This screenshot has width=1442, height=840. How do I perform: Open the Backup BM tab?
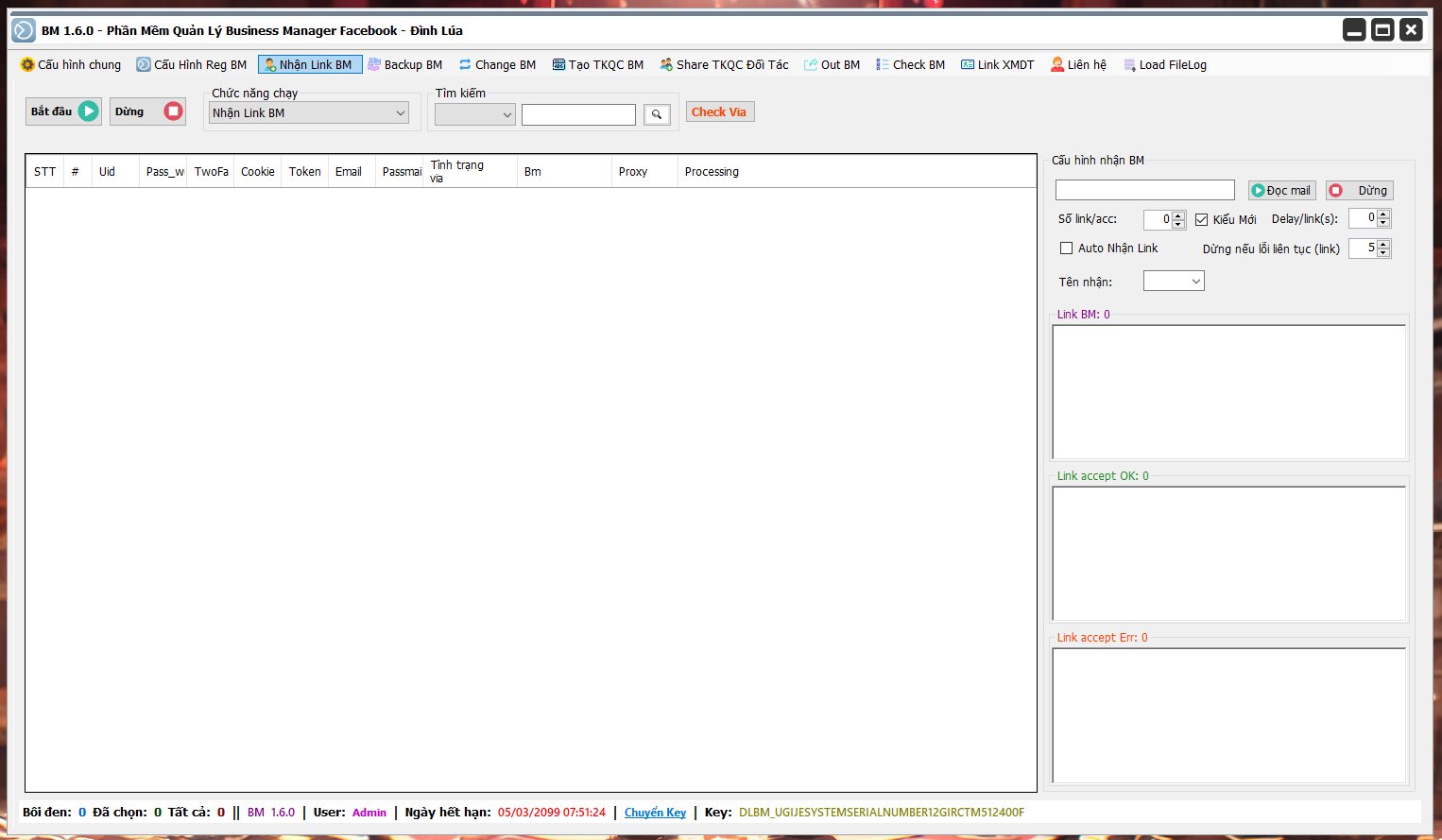405,64
